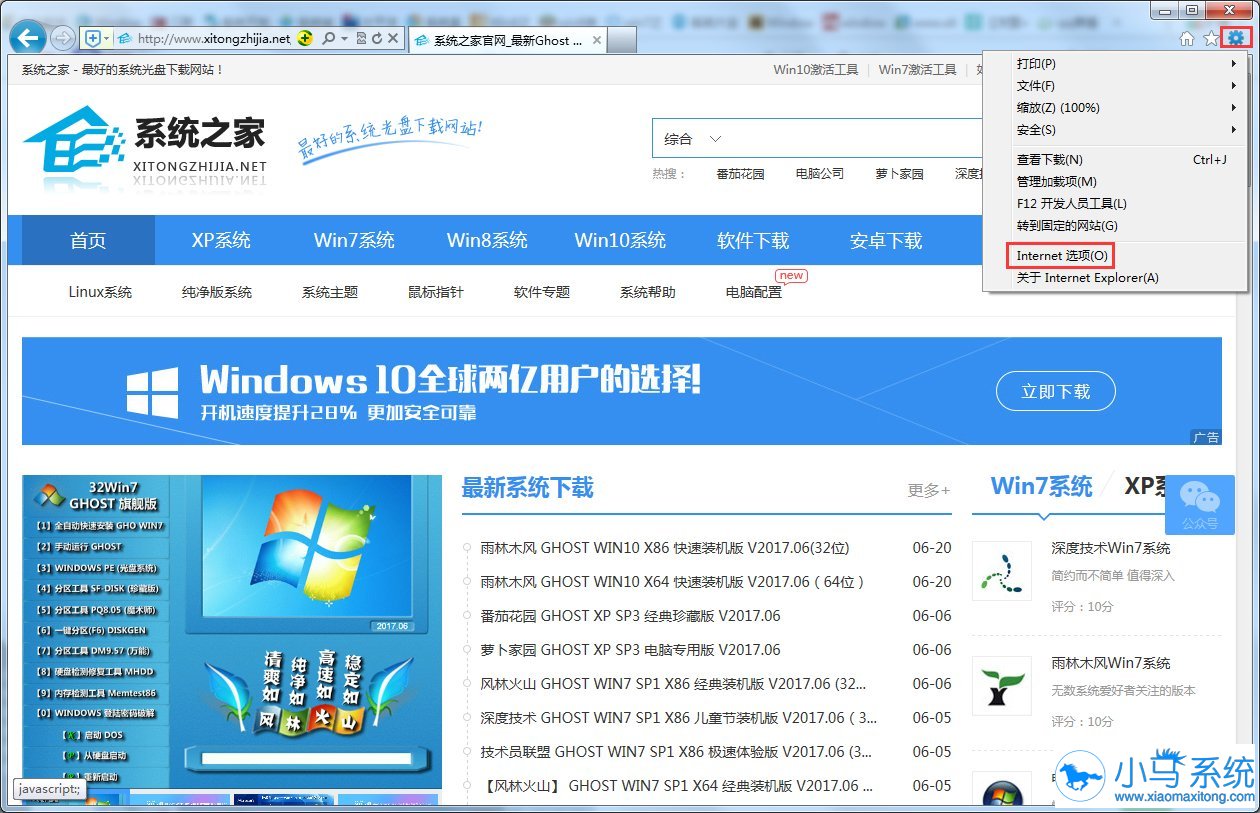Click the Home icon in IE toolbar
Screen dimensions: 1260x813
1187,38
